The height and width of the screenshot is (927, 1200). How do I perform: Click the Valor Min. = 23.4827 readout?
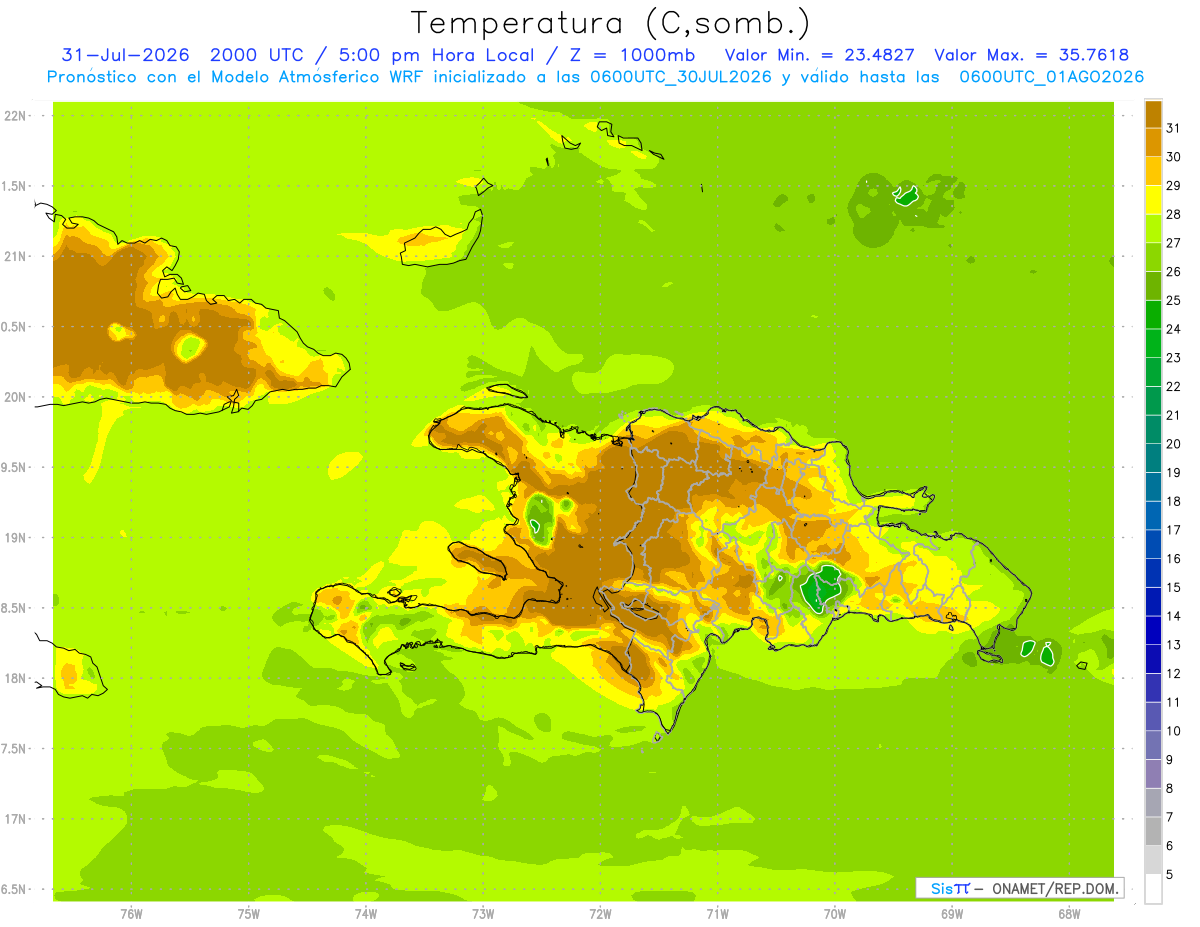[819, 55]
